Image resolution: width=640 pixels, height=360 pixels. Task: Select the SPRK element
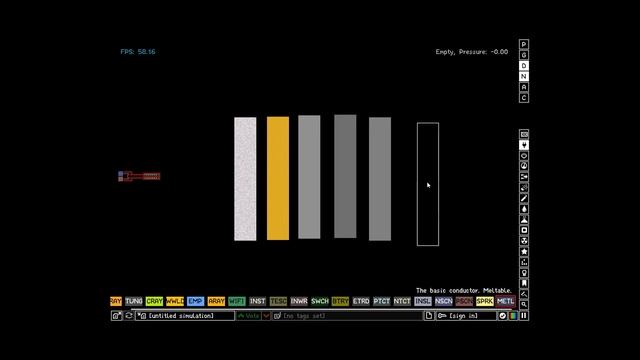(x=485, y=301)
